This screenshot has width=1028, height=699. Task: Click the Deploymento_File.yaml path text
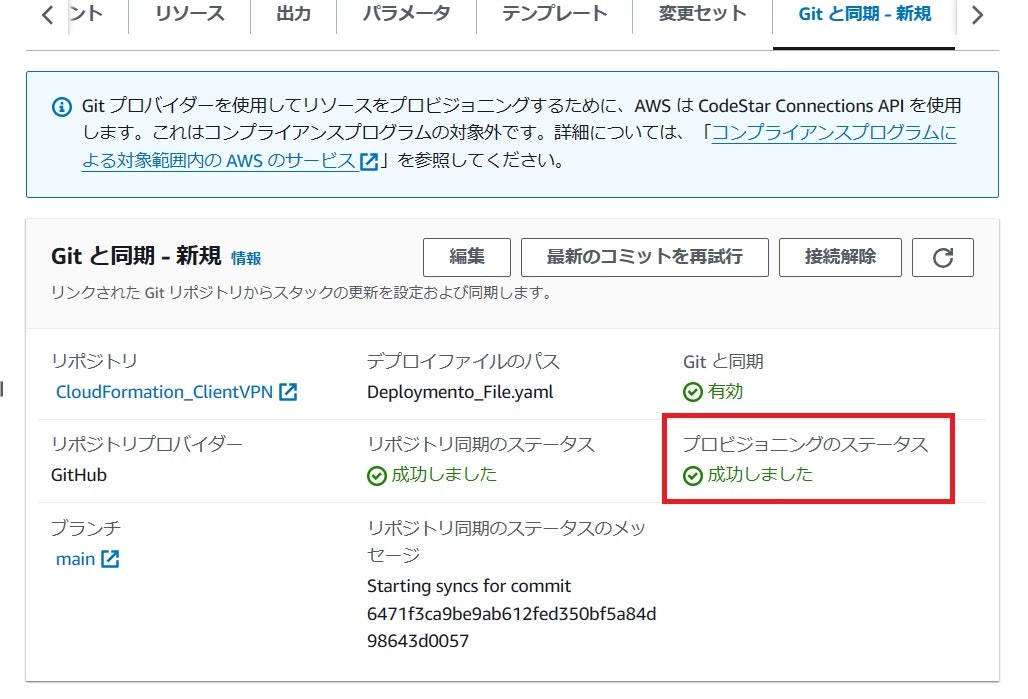click(460, 392)
